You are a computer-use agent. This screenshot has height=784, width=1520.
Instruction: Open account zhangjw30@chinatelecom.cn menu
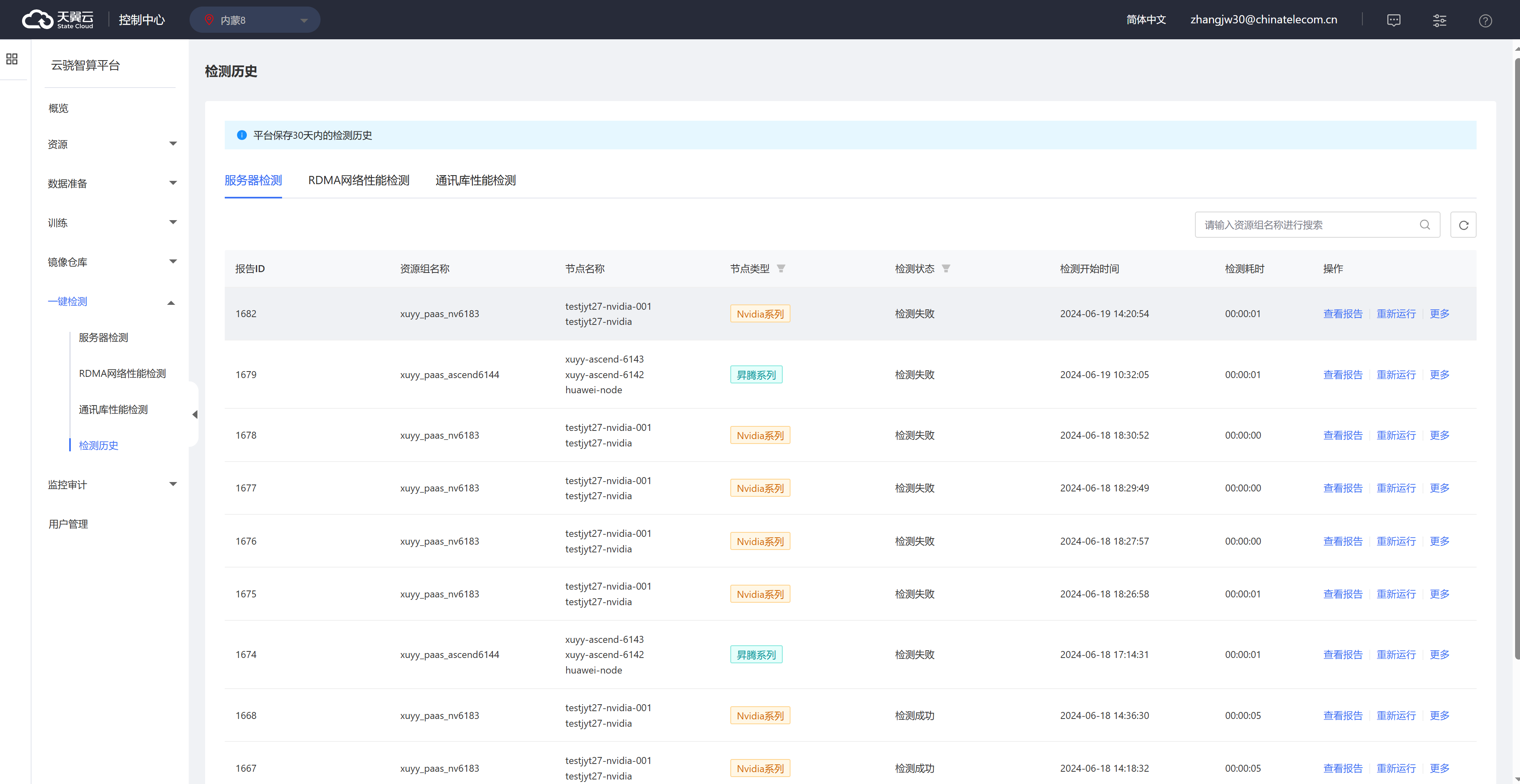[x=1264, y=20]
